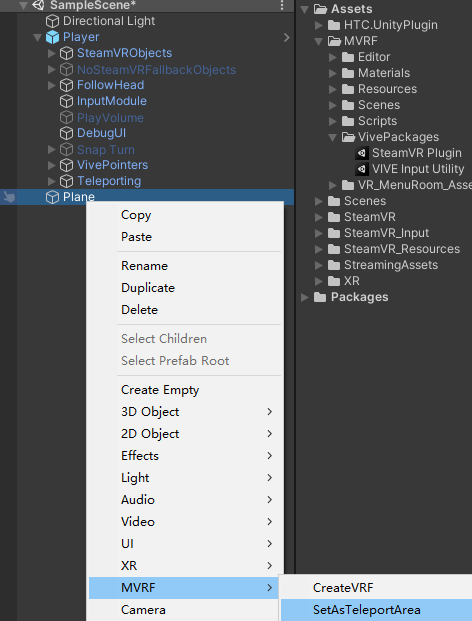This screenshot has height=621, width=472.
Task: Click the SteamVRObjects cube icon
Action: pyautogui.click(x=66, y=53)
